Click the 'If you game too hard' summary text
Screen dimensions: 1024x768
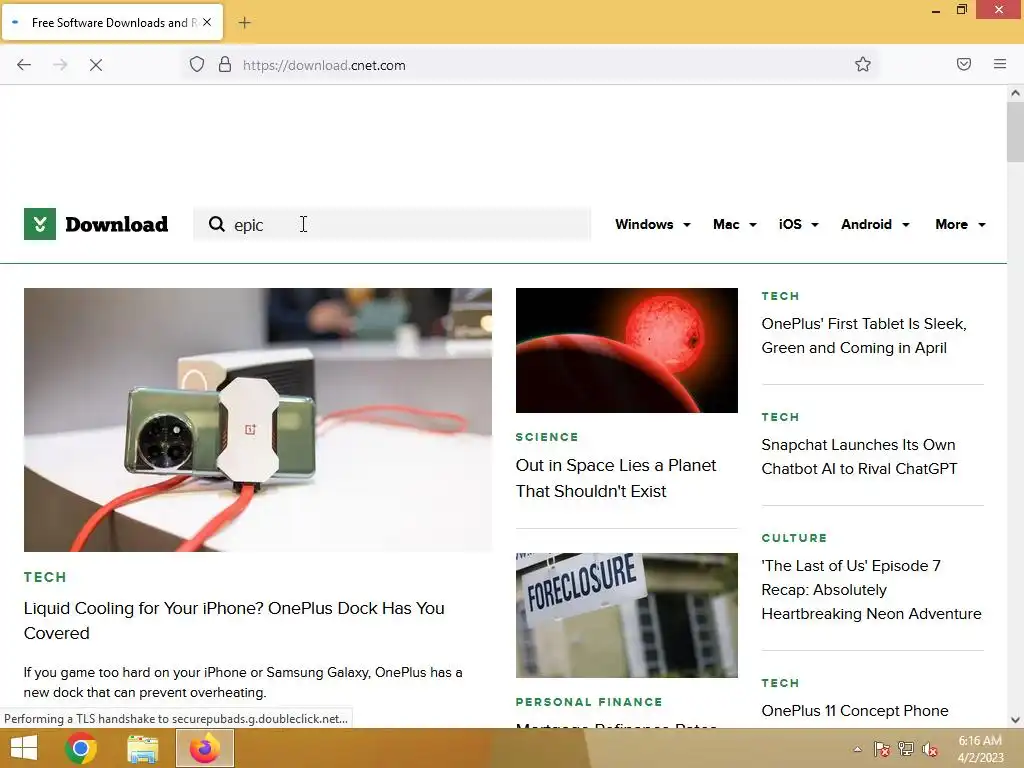pyautogui.click(x=243, y=682)
